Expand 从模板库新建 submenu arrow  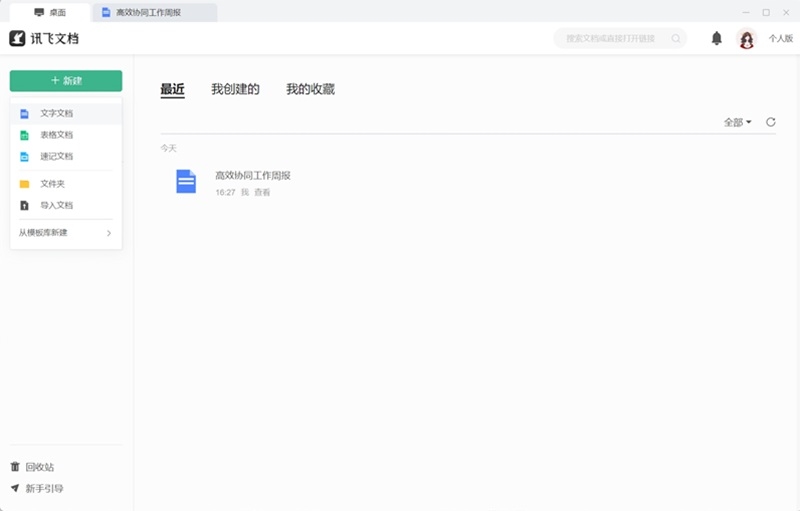[109, 233]
